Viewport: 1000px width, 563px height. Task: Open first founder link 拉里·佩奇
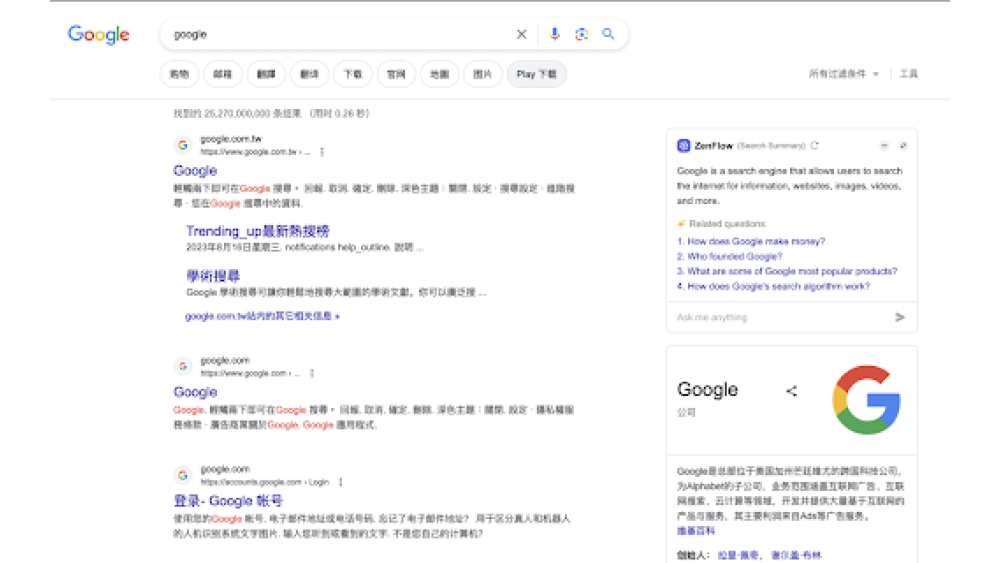[738, 555]
